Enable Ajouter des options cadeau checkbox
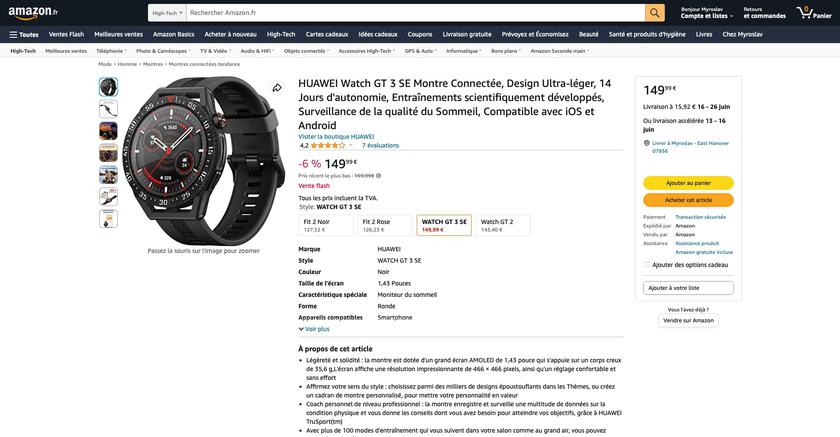Viewport: 840px width, 437px height. [x=647, y=265]
